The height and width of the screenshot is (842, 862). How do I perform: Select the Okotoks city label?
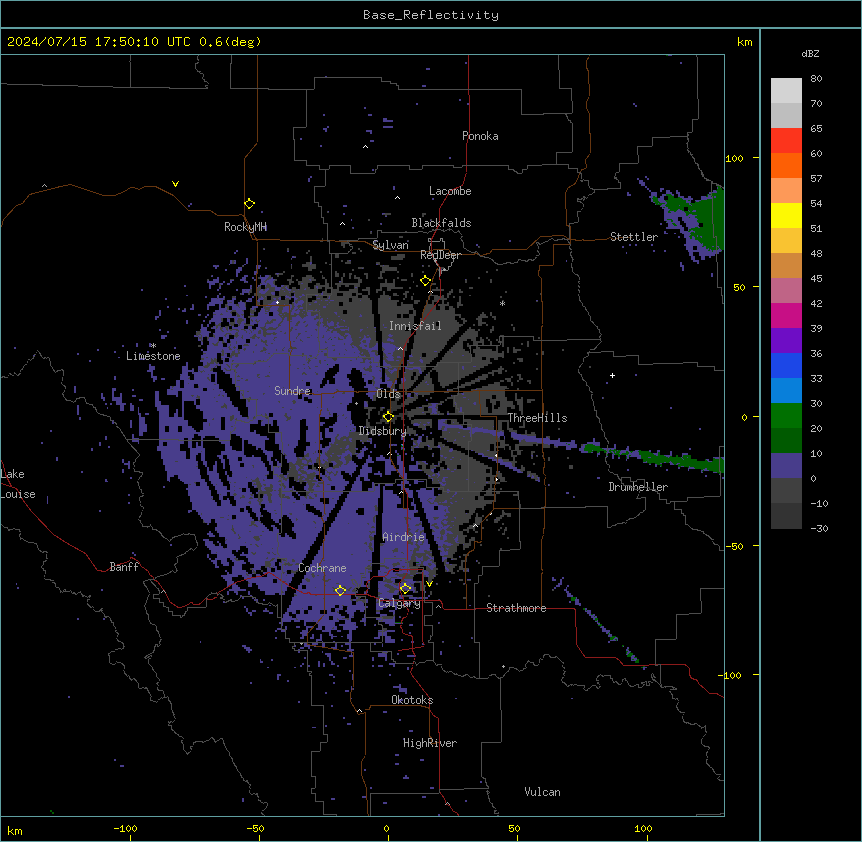pos(412,700)
